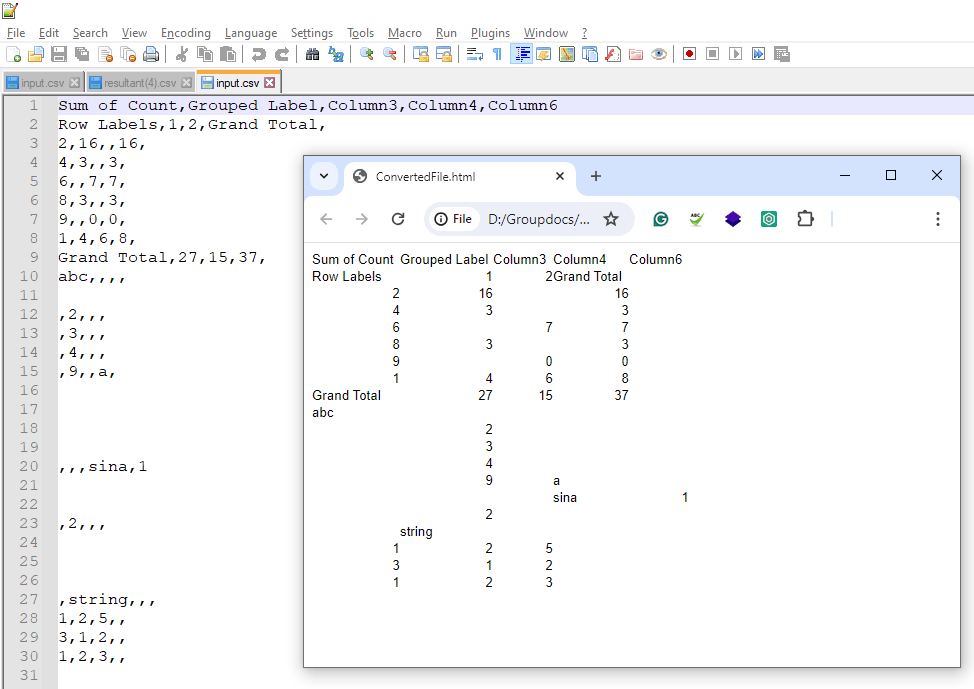Screen dimensions: 974x689
Task: Toggle show all characters
Action: coord(495,53)
